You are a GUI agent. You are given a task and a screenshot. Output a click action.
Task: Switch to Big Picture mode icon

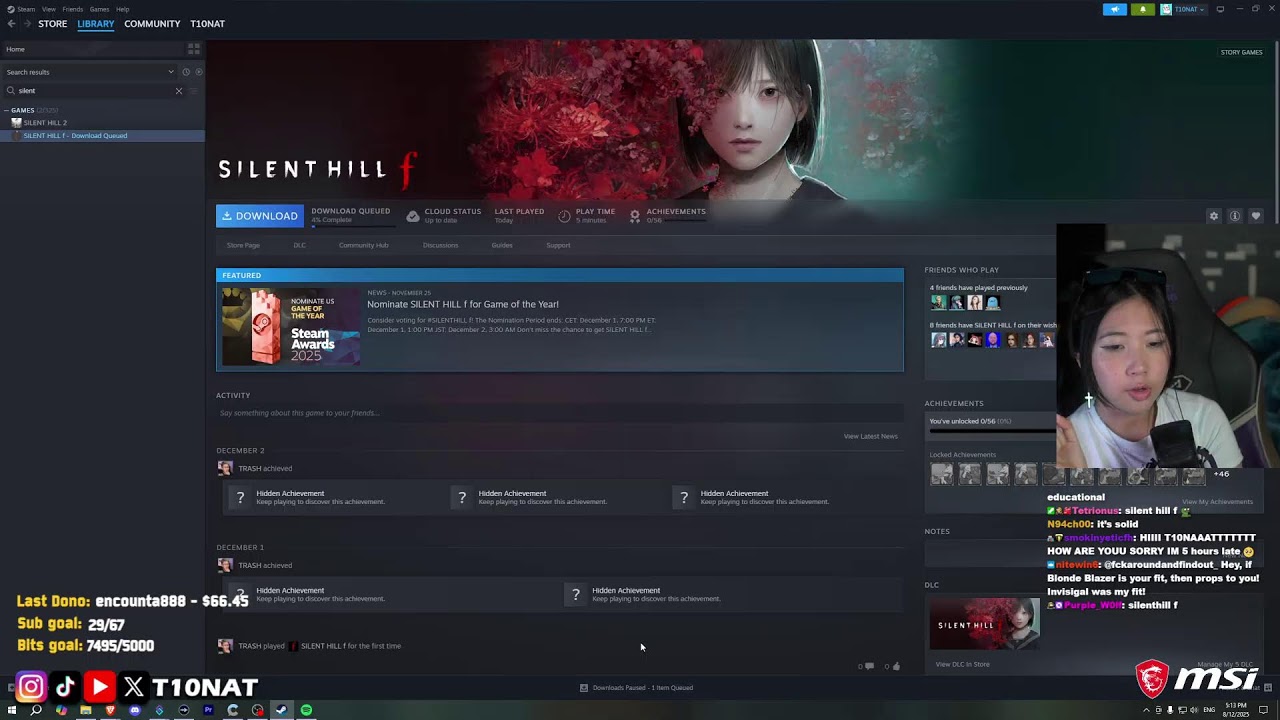pos(1220,9)
